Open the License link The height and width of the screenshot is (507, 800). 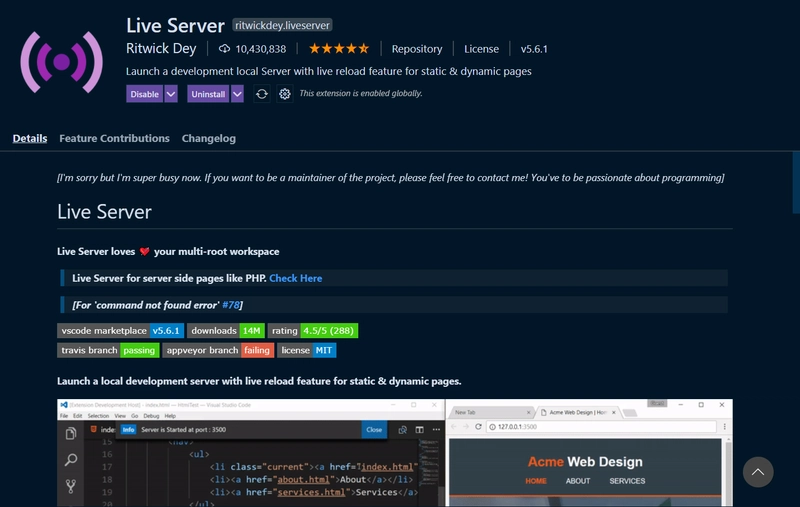coord(481,49)
